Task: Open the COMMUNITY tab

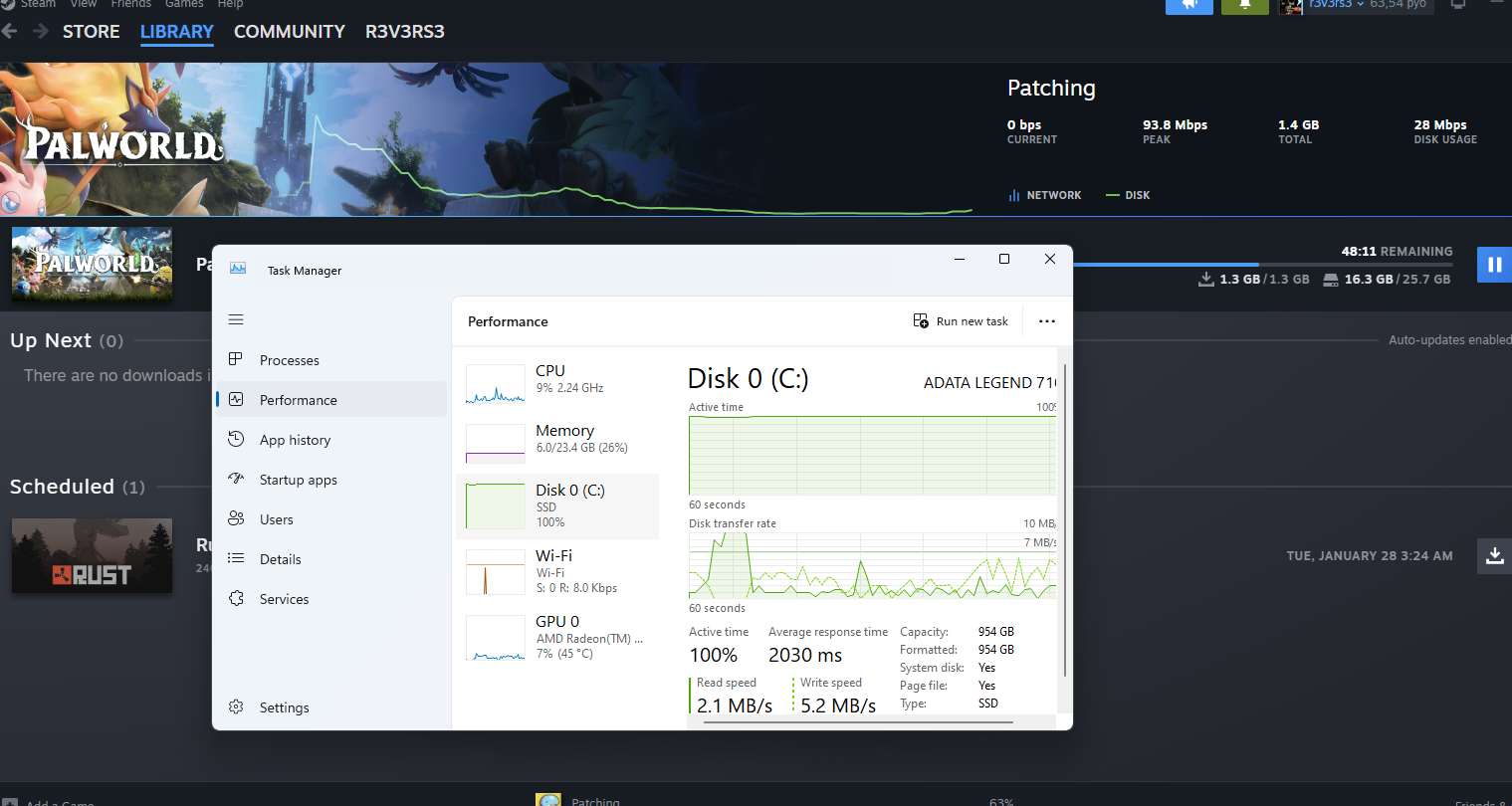Action: (x=289, y=32)
